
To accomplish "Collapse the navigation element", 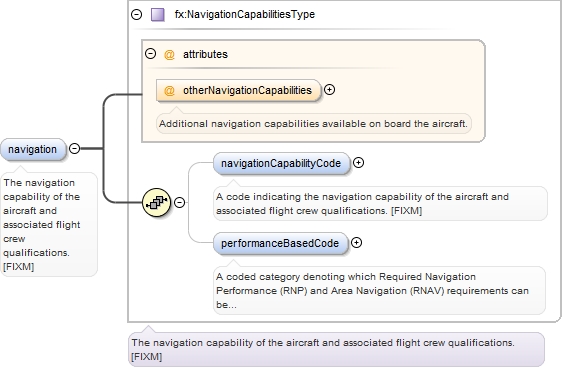I will click(x=74, y=148).
